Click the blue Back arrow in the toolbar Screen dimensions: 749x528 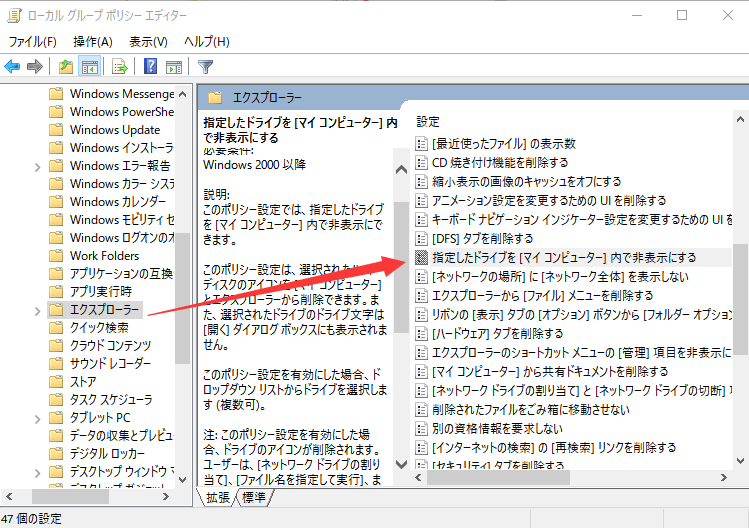click(12, 67)
